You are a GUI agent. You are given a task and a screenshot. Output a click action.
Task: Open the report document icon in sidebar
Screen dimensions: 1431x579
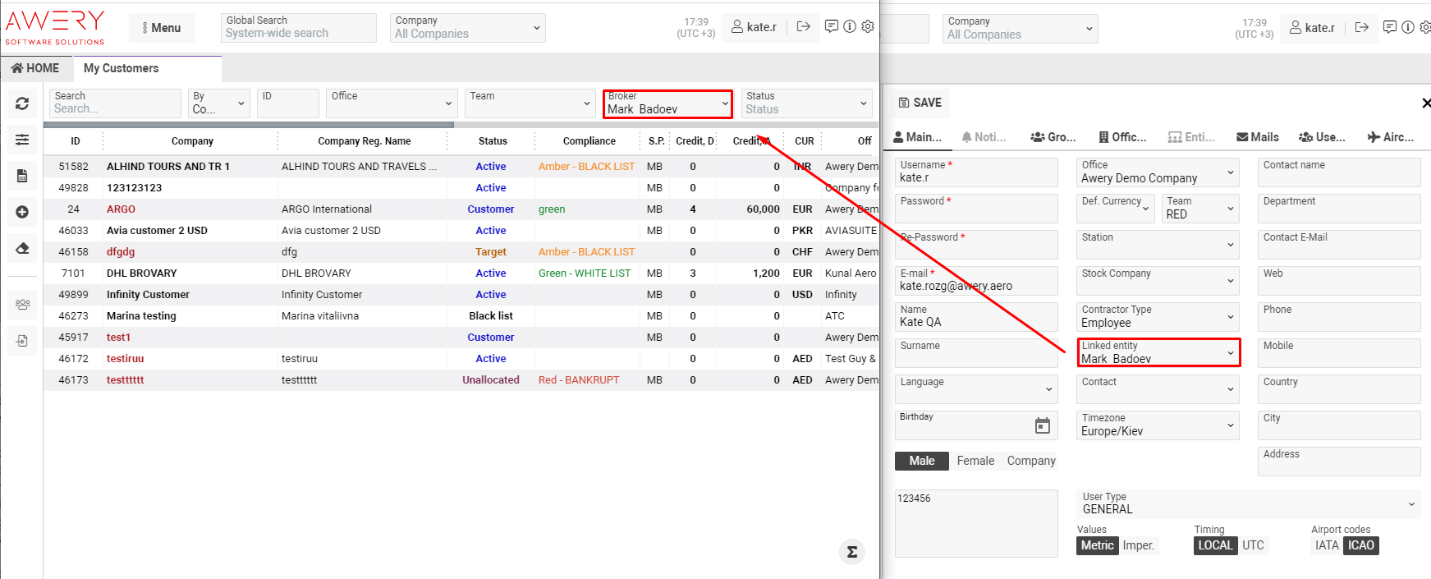[20, 175]
